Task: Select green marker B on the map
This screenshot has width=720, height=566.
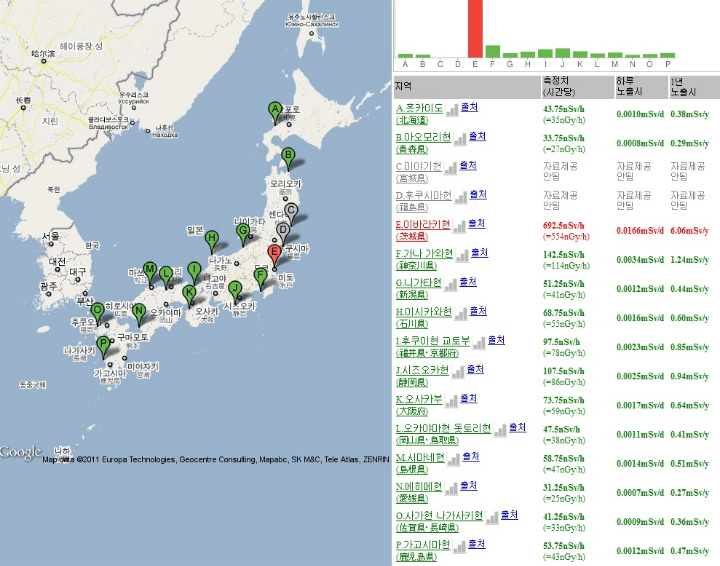Action: (288, 156)
